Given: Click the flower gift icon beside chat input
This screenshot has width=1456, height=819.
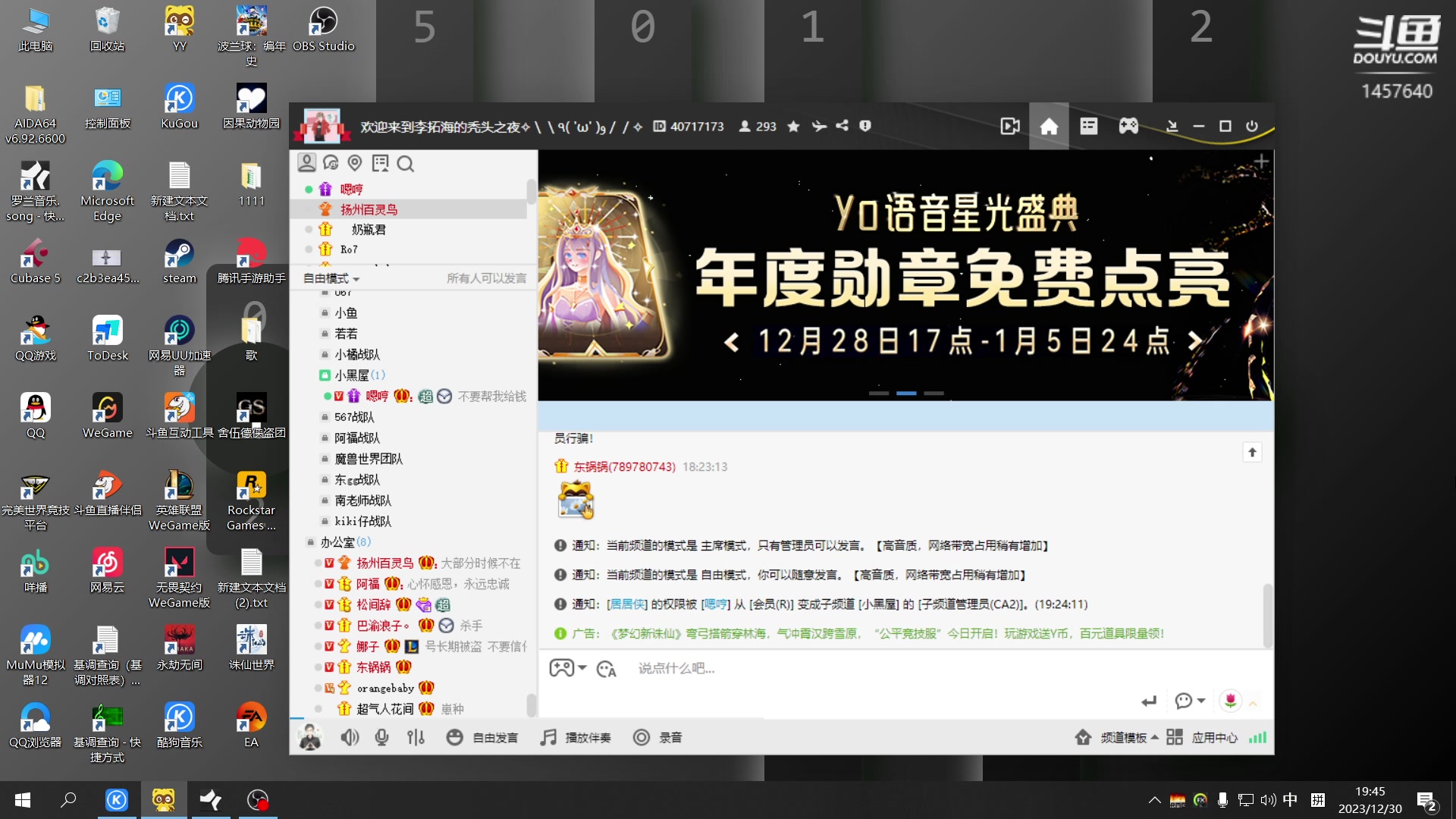Looking at the screenshot, I should [x=1230, y=701].
